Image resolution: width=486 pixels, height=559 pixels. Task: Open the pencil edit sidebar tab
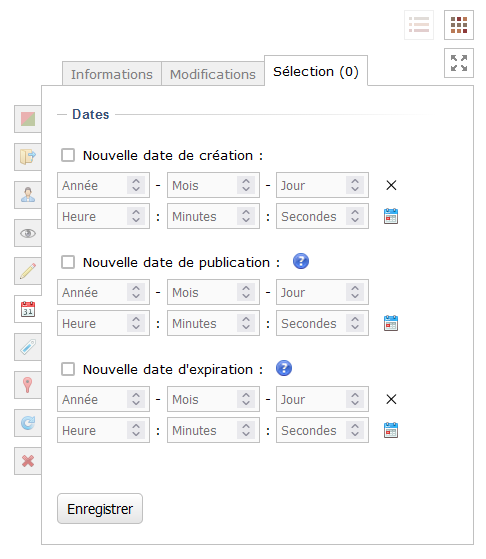point(28,271)
